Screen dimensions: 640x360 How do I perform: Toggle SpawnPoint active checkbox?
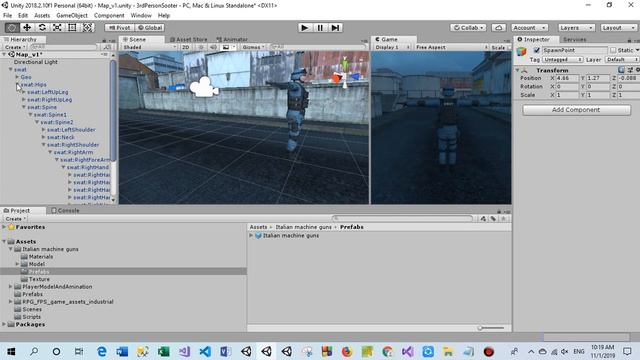click(536, 50)
